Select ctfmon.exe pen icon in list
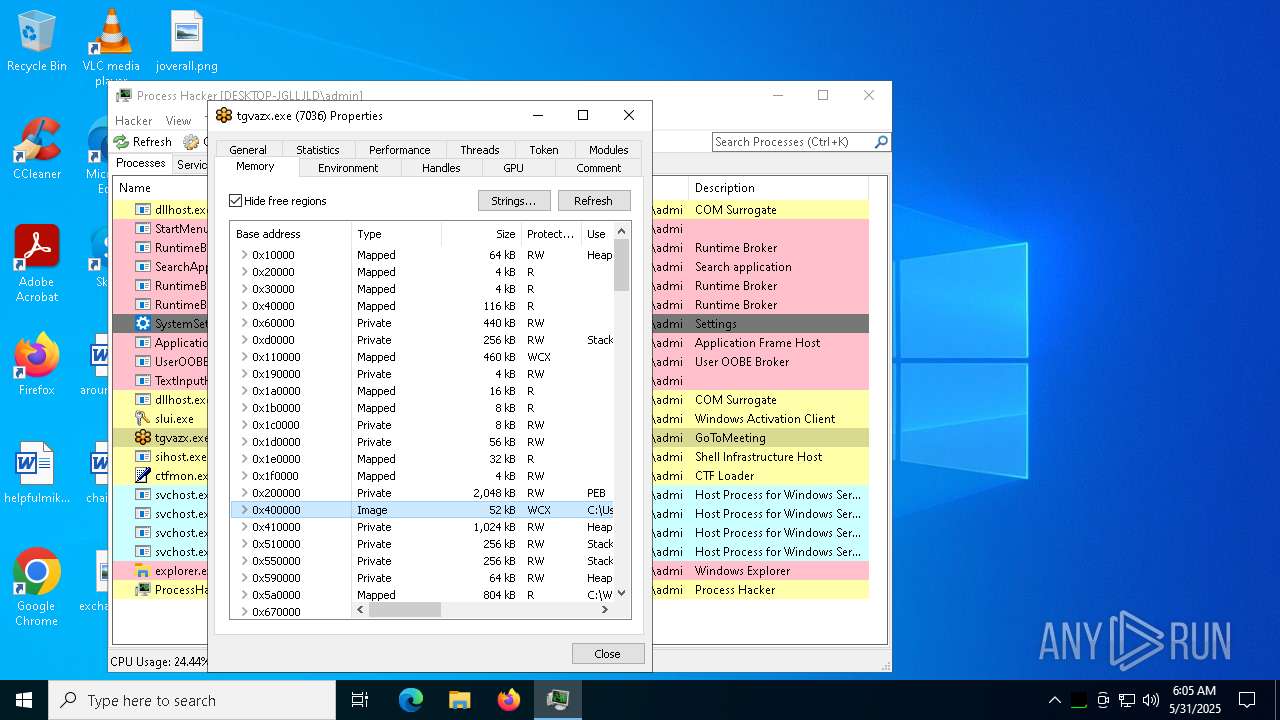Image resolution: width=1280 pixels, height=720 pixels. (x=143, y=476)
